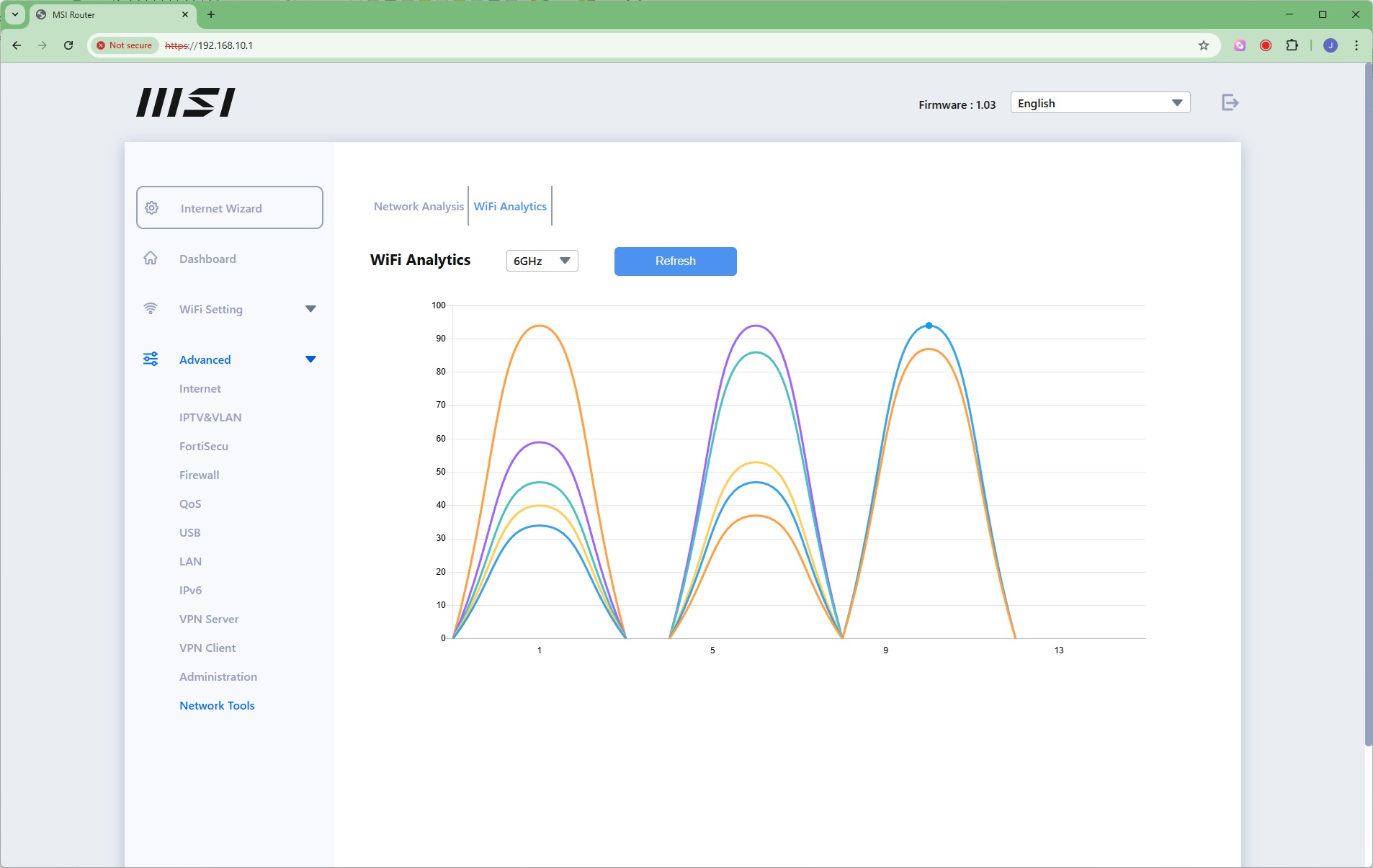Screen dimensions: 1373x868
Task: Click the blue data point on channel 9 curve
Action: 929,326
